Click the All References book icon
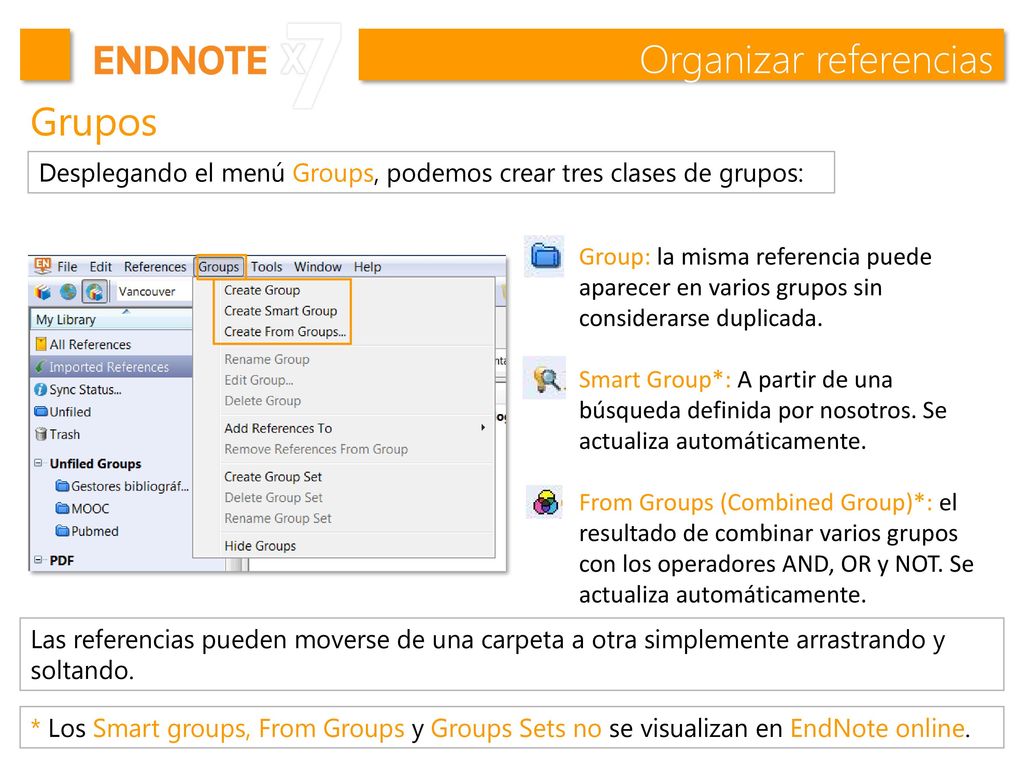Screen dimensions: 1024x768 tap(40, 344)
